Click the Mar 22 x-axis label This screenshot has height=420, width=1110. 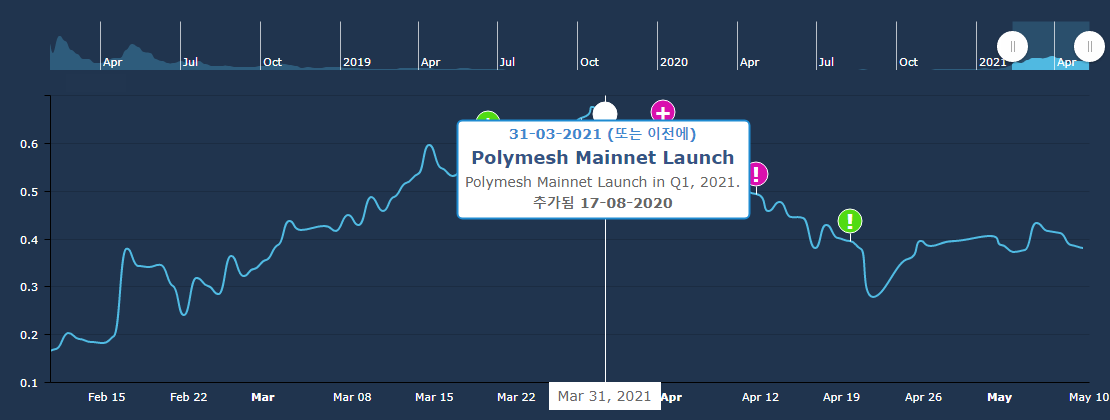point(516,397)
